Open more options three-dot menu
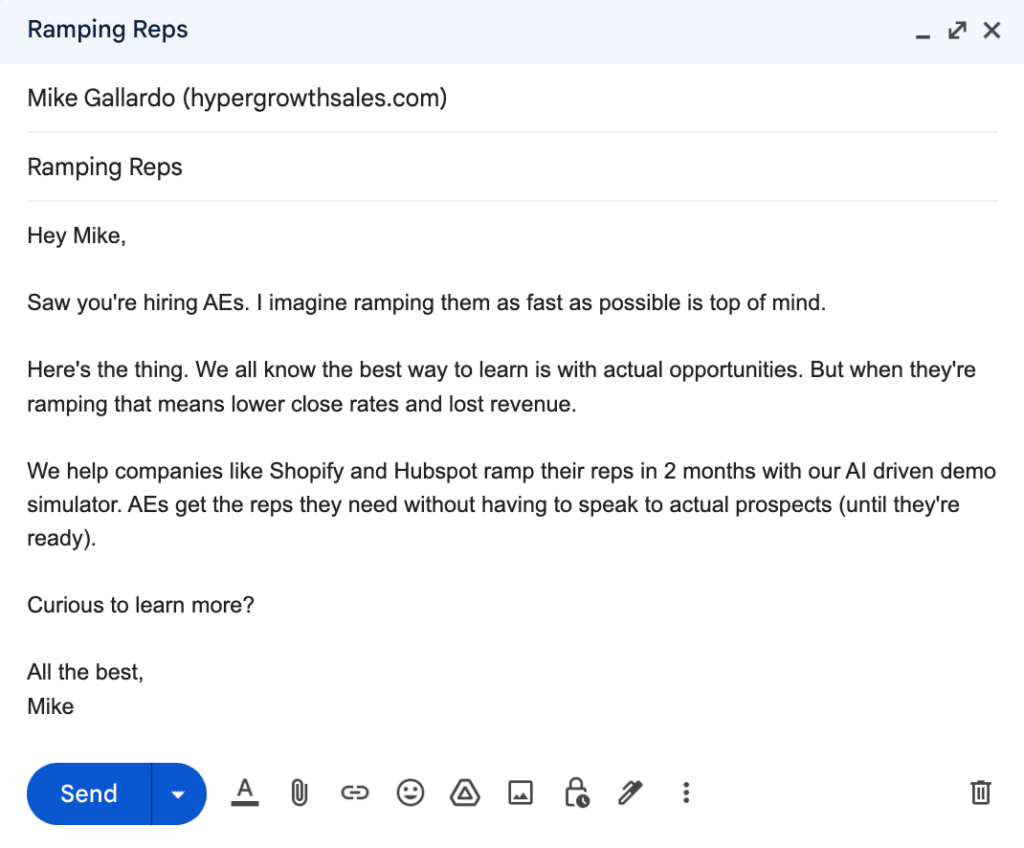This screenshot has width=1024, height=848. pos(686,793)
